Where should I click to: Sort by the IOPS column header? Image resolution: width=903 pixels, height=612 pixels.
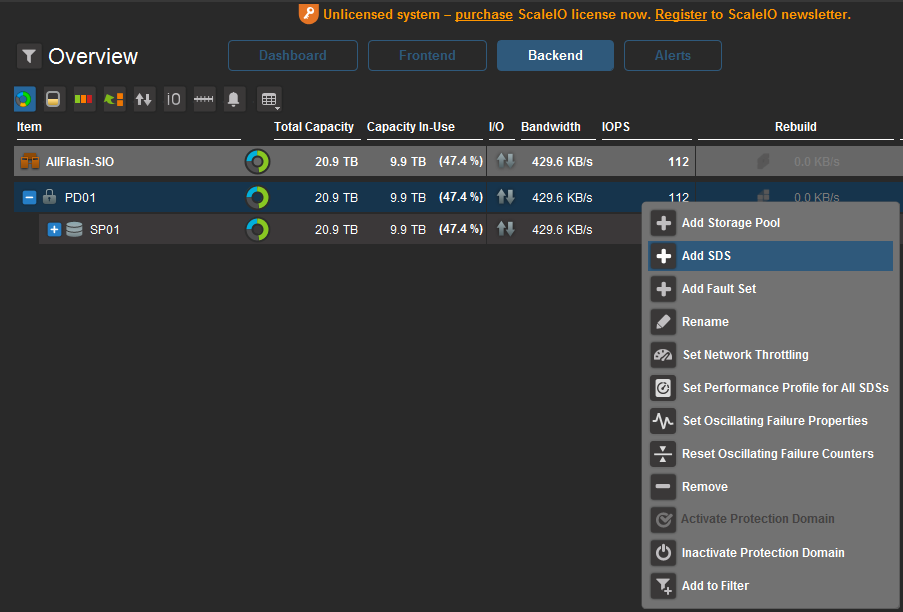[x=616, y=127]
